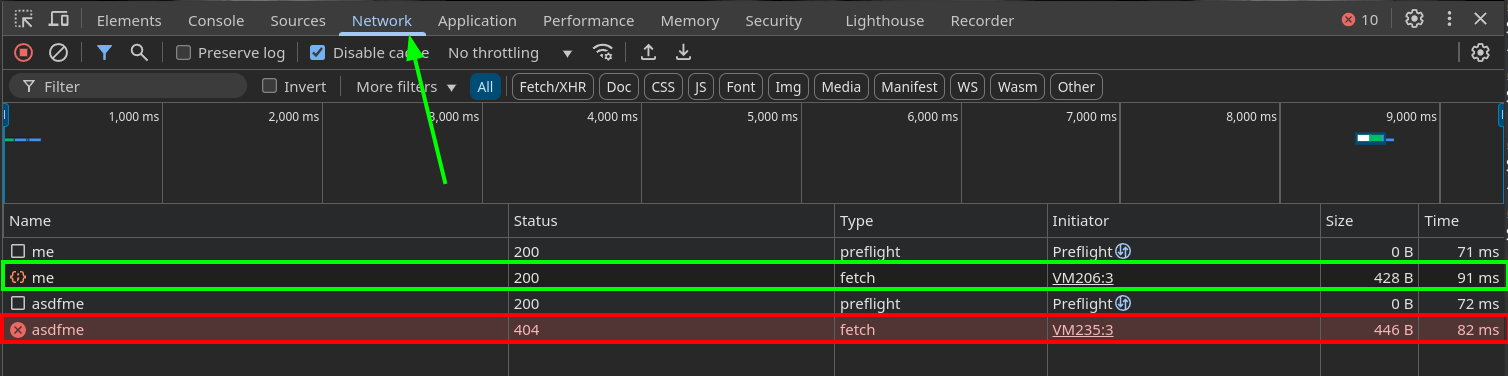The width and height of the screenshot is (1508, 376).
Task: Toggle device toolbar icon
Action: click(59, 19)
